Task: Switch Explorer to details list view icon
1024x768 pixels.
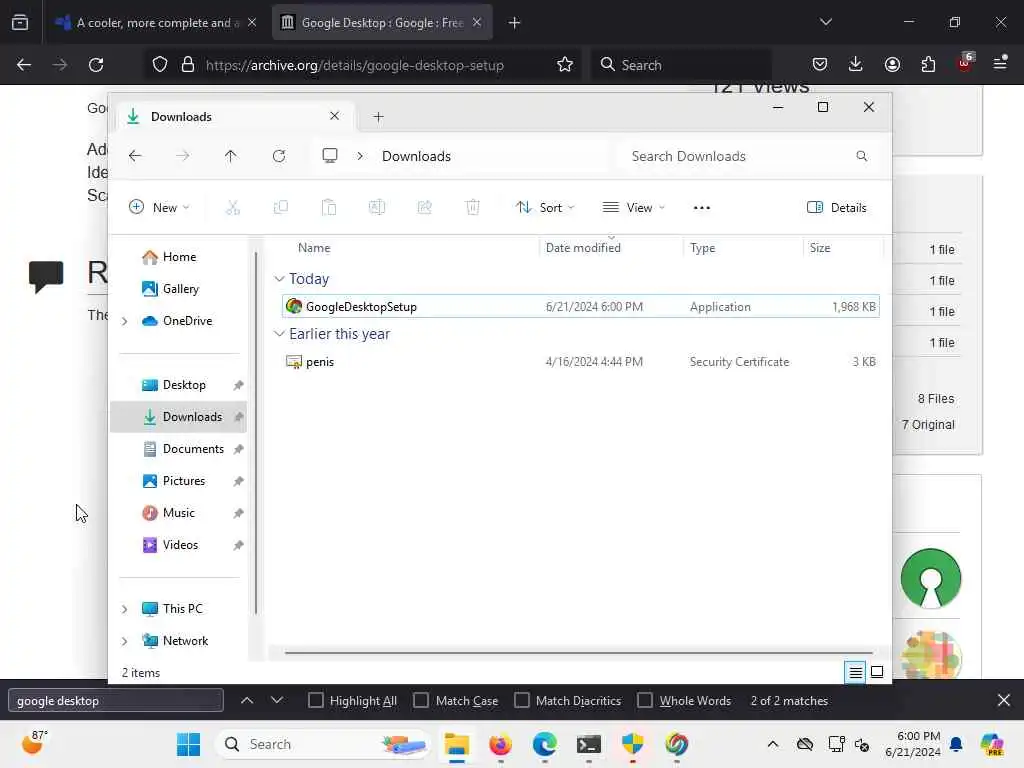Action: 856,672
